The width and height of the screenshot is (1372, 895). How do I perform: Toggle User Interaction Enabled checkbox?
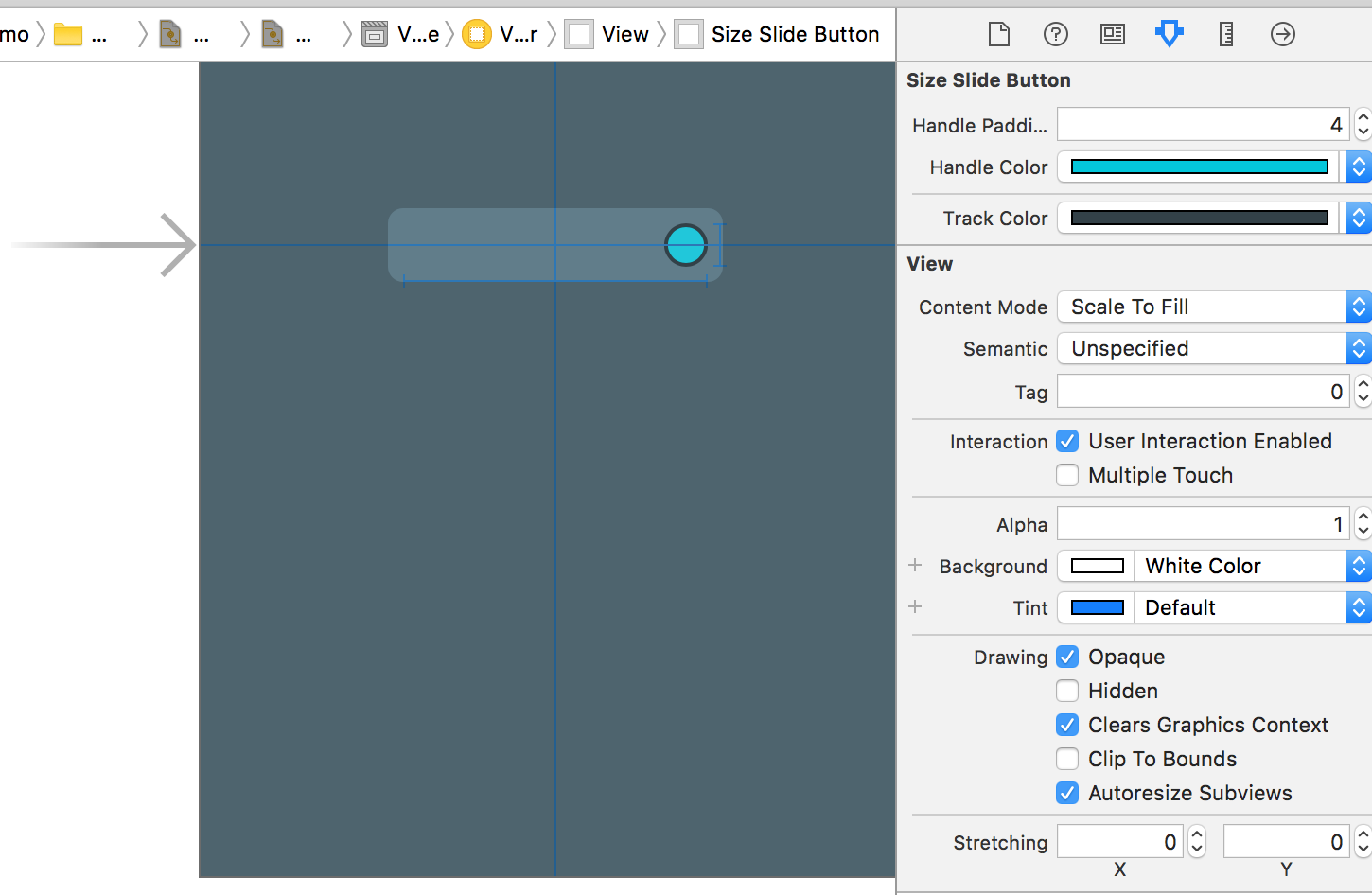coord(1067,441)
